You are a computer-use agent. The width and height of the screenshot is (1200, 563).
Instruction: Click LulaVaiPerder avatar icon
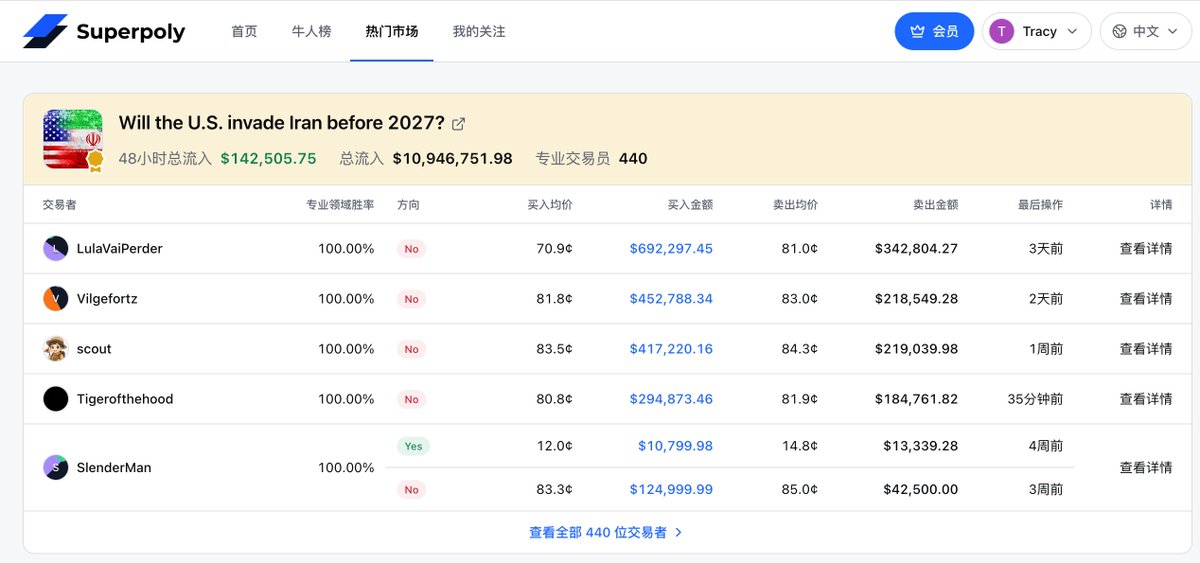tap(55, 248)
